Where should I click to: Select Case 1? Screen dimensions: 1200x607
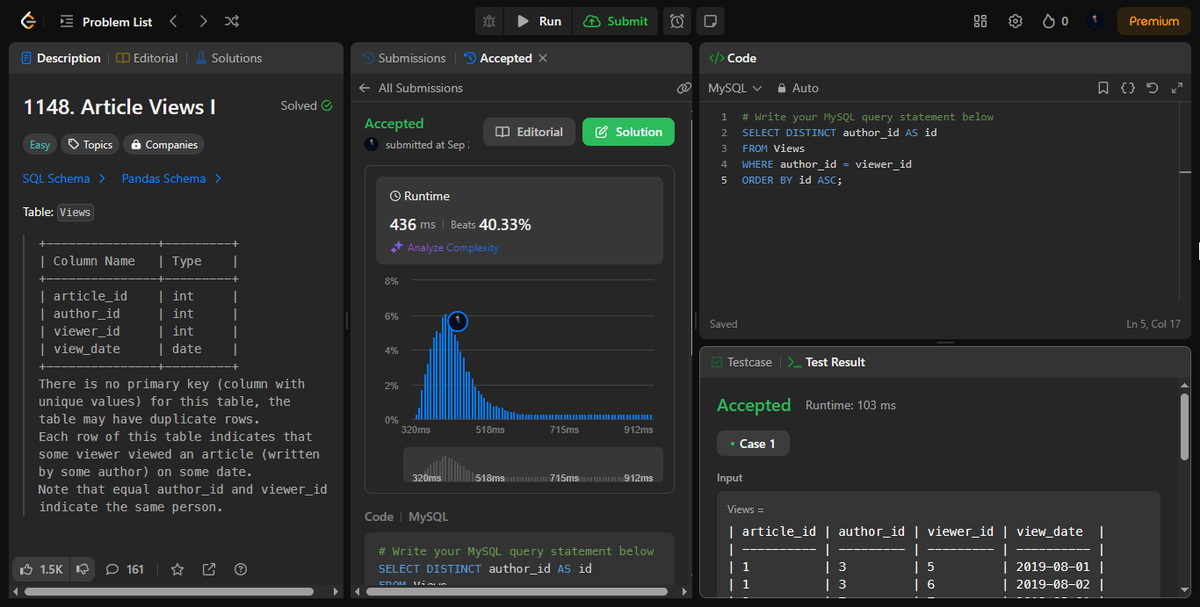[753, 443]
